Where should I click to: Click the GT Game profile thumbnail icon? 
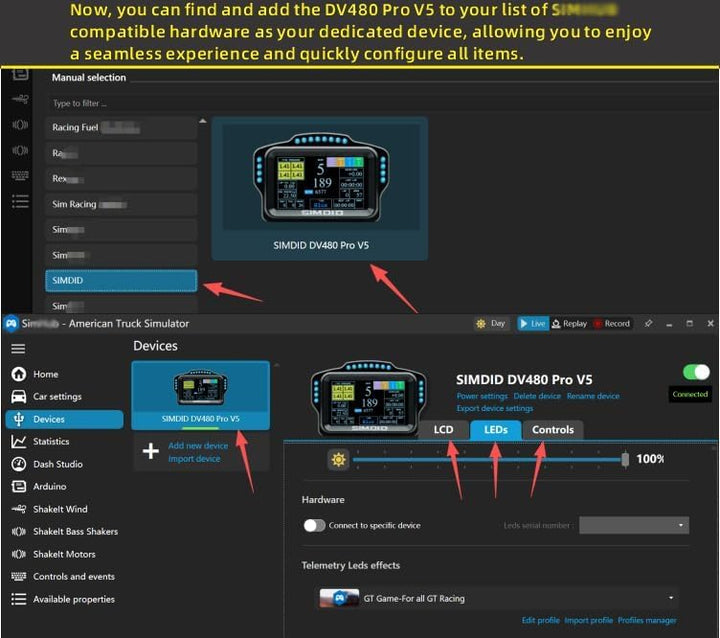(x=339, y=598)
